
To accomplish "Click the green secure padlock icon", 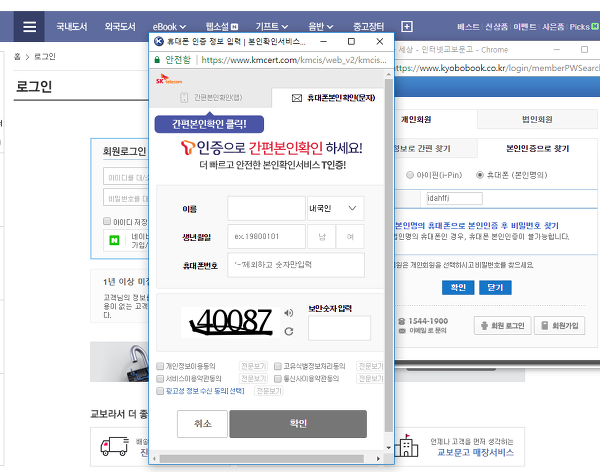I will point(157,60).
